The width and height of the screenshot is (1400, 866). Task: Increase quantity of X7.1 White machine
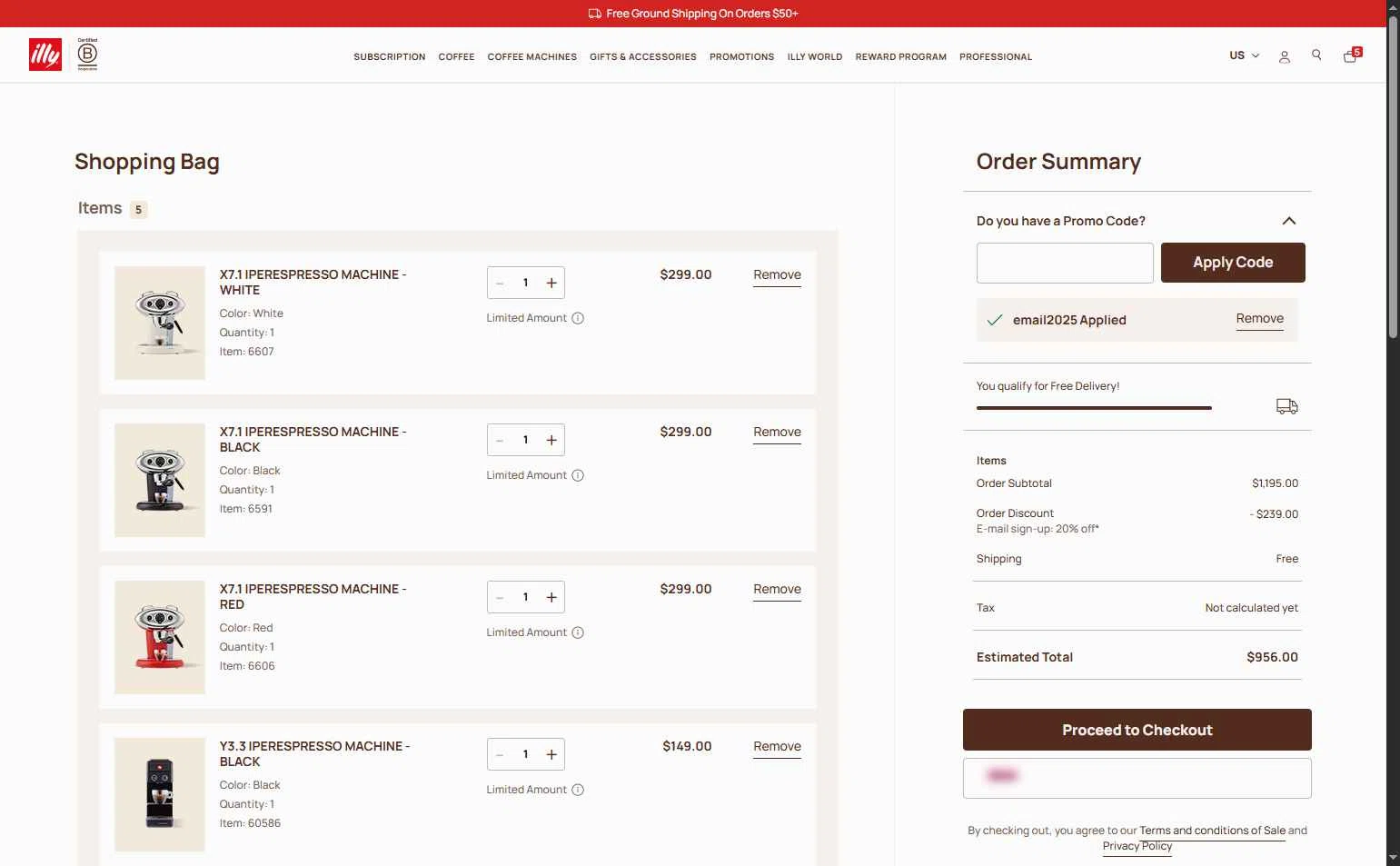551,283
